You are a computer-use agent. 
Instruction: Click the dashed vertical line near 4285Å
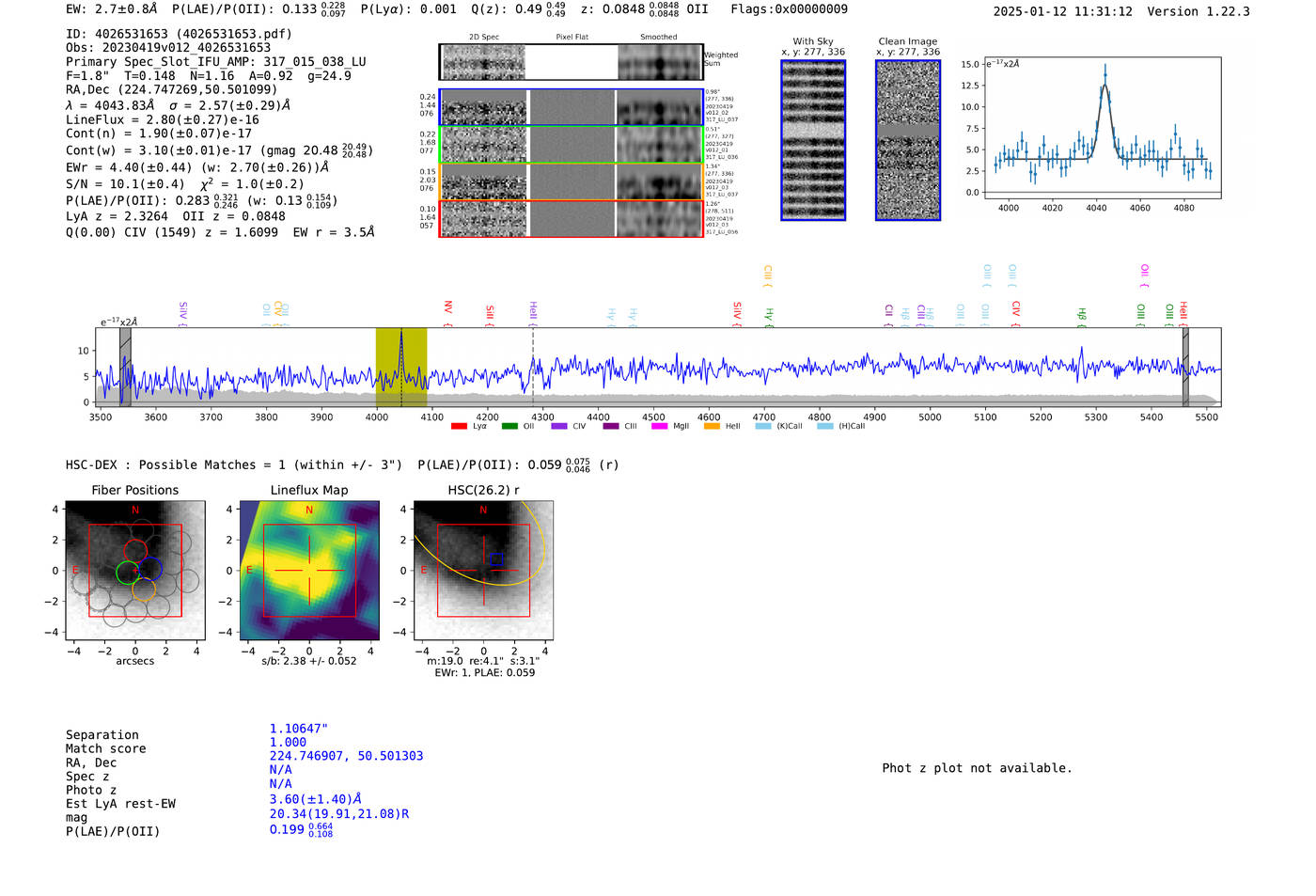coord(533,367)
